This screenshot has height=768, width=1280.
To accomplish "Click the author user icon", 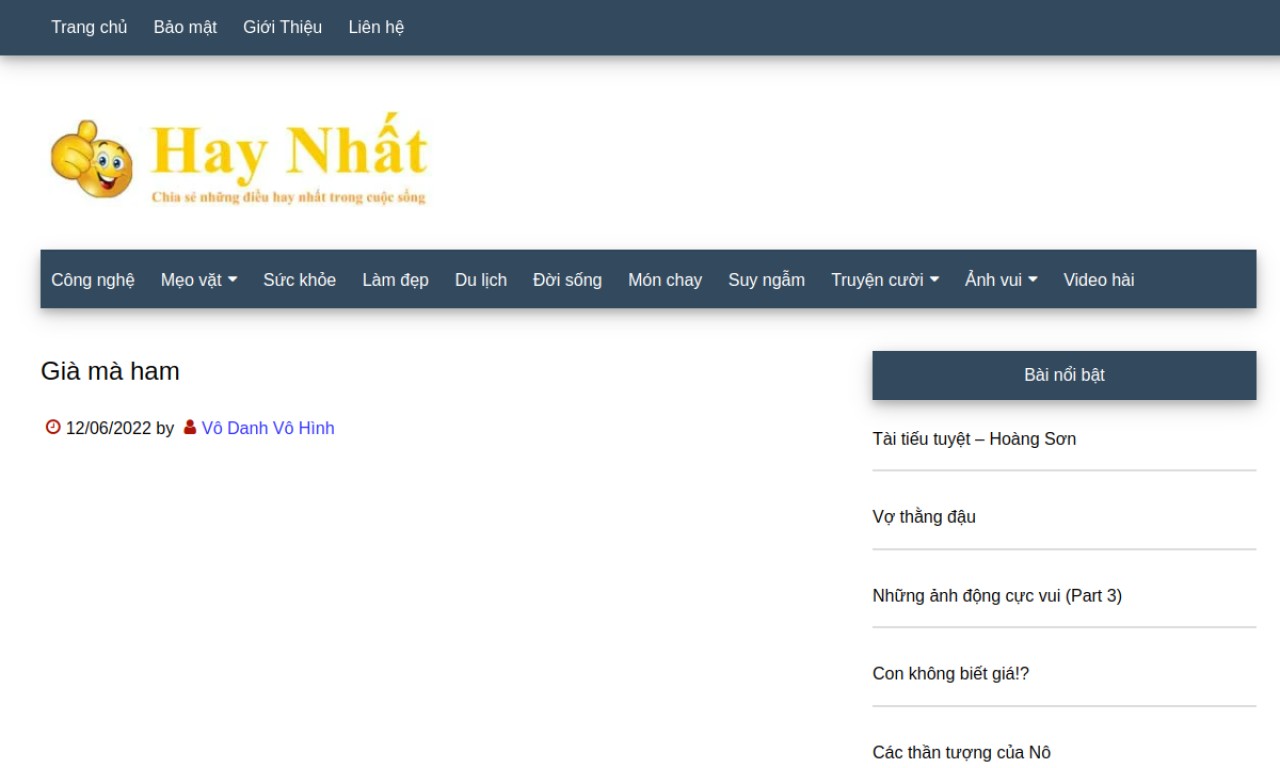I will pyautogui.click(x=190, y=427).
